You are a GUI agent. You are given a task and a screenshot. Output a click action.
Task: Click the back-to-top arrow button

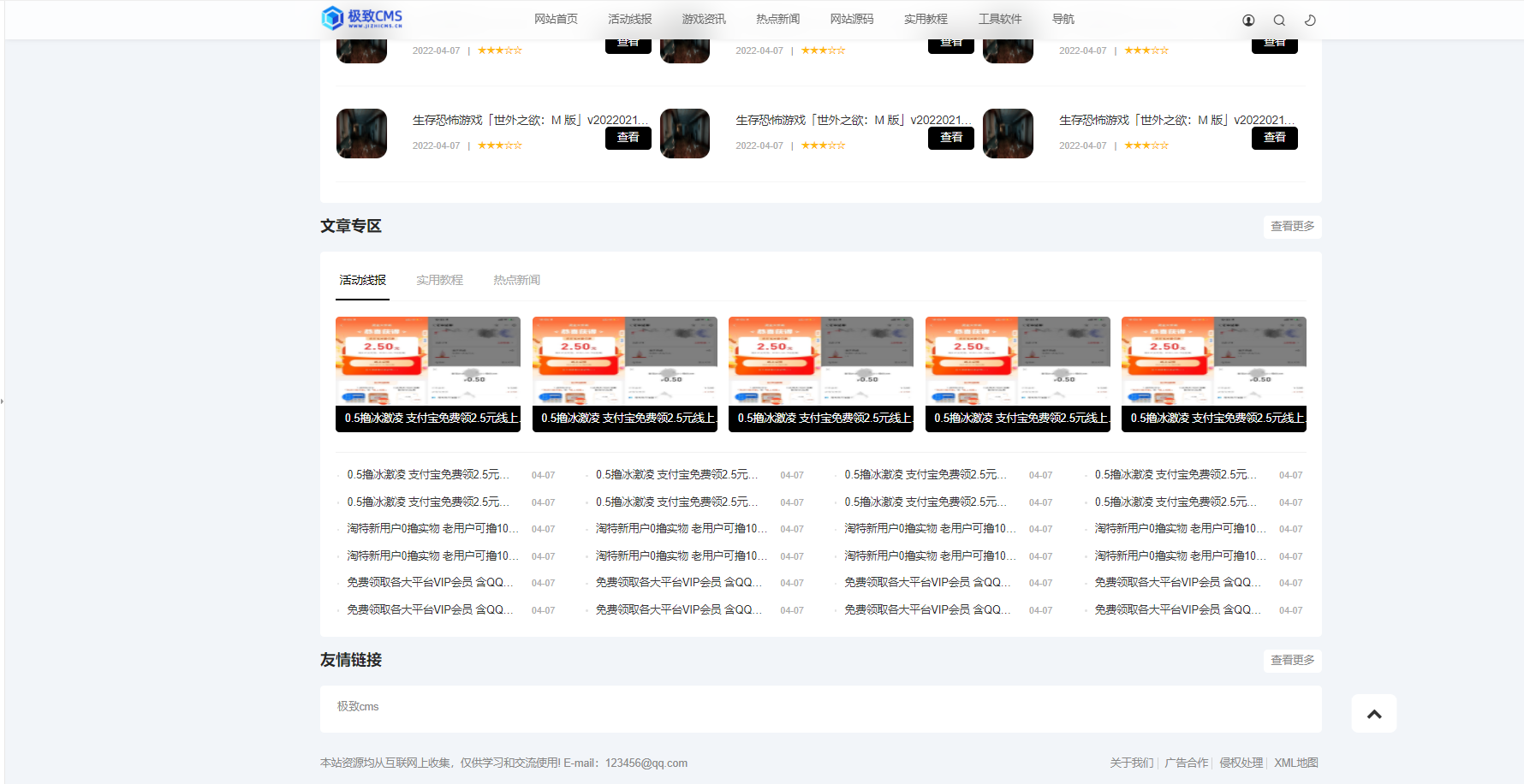[x=1373, y=712]
